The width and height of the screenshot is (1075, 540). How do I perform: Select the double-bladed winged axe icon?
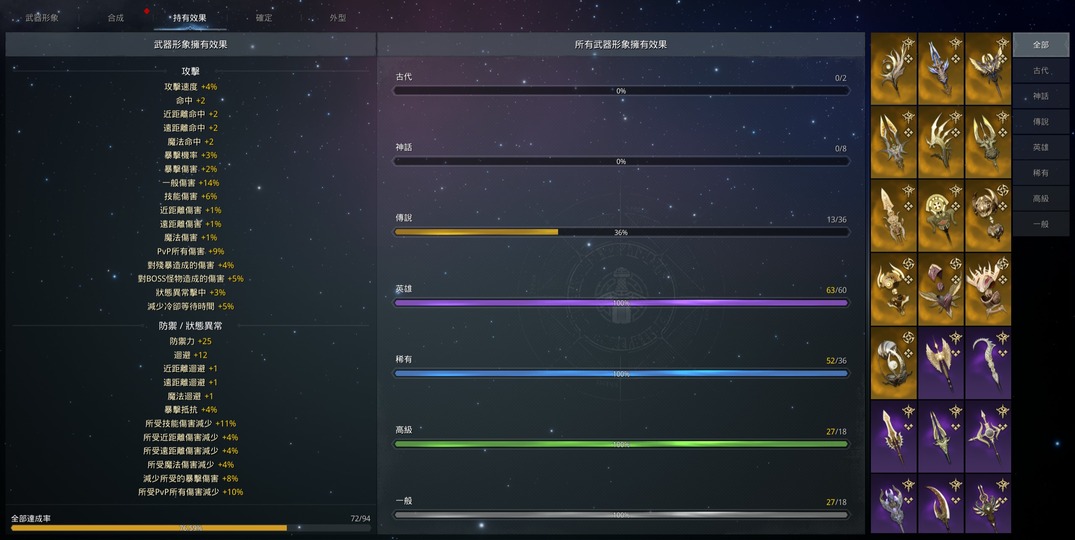point(941,363)
